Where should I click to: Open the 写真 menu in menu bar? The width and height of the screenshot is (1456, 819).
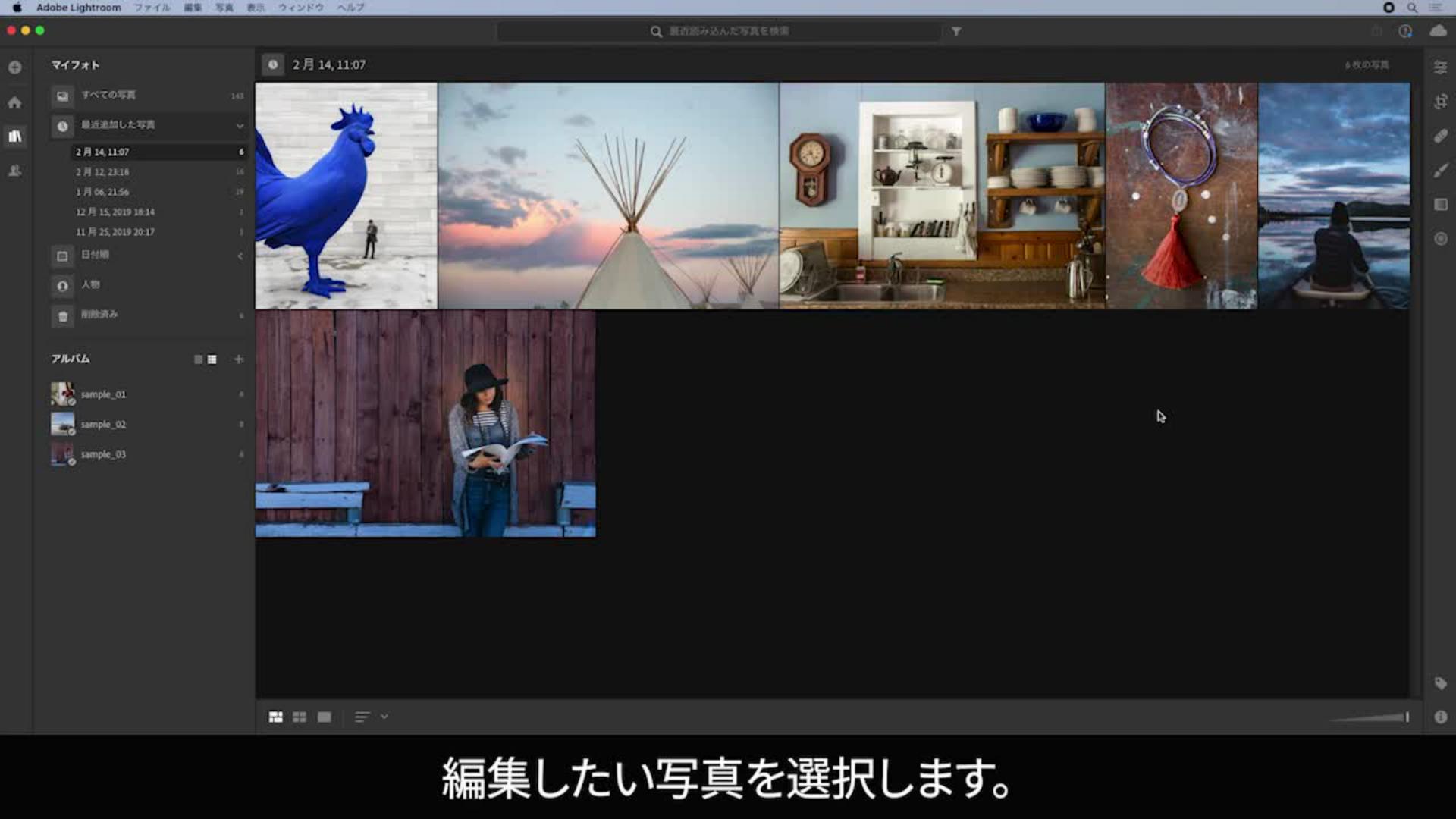click(x=224, y=8)
